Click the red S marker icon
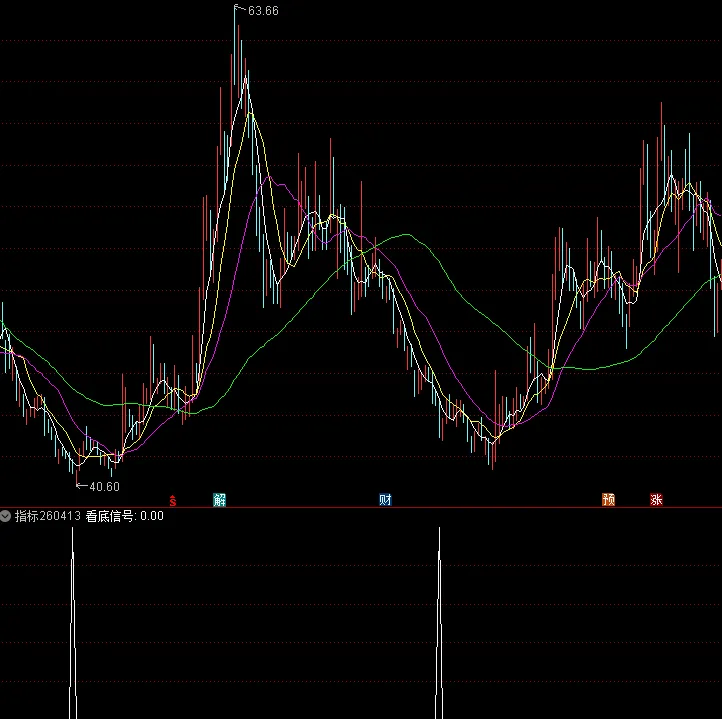 click(173, 501)
